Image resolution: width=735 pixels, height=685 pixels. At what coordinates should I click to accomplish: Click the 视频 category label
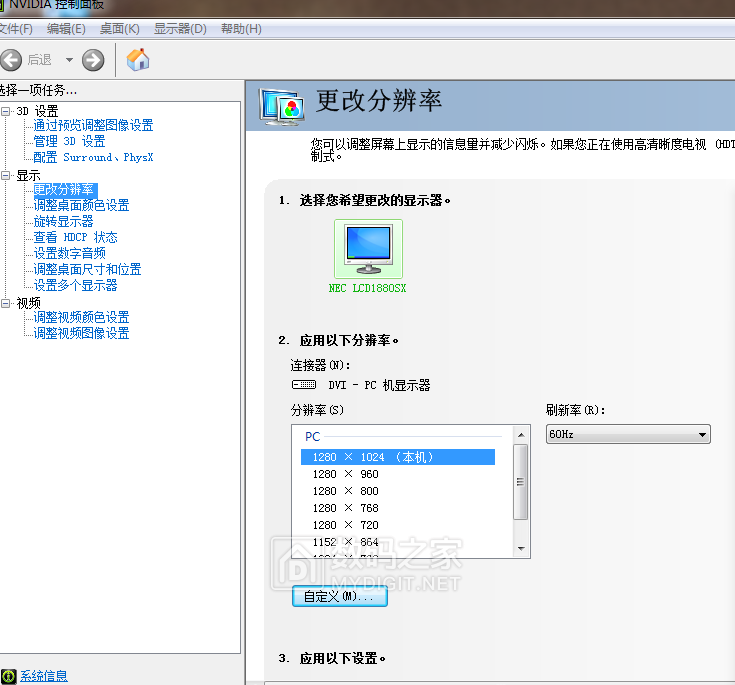pyautogui.click(x=28, y=303)
